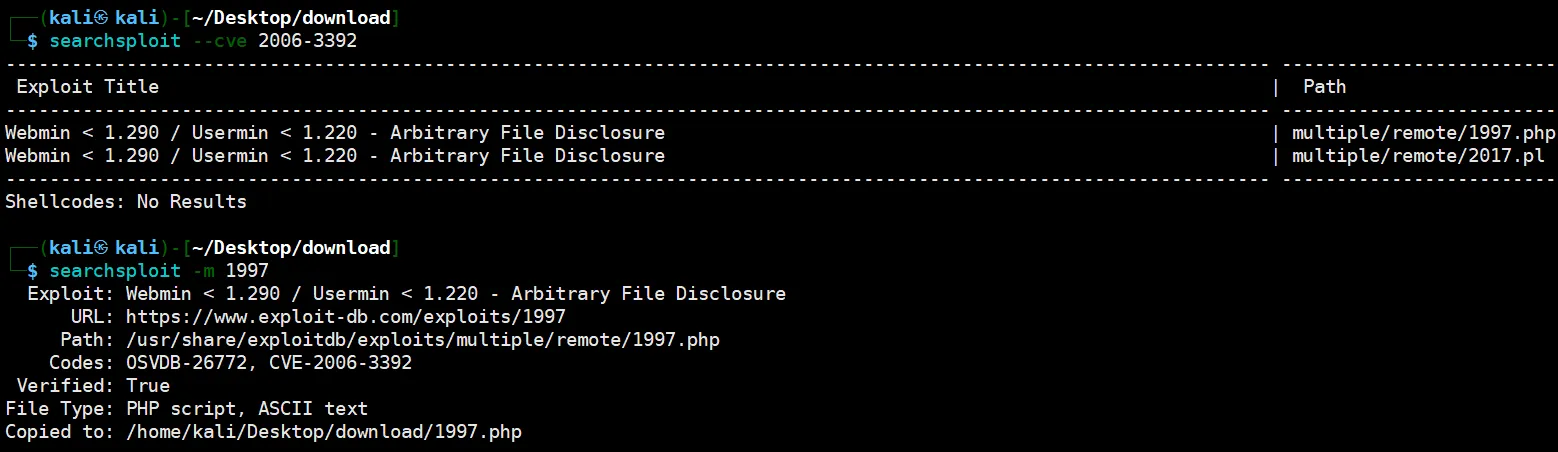
Task: Click the /usr/share/exploitdb/exploits path line
Action: tap(423, 340)
